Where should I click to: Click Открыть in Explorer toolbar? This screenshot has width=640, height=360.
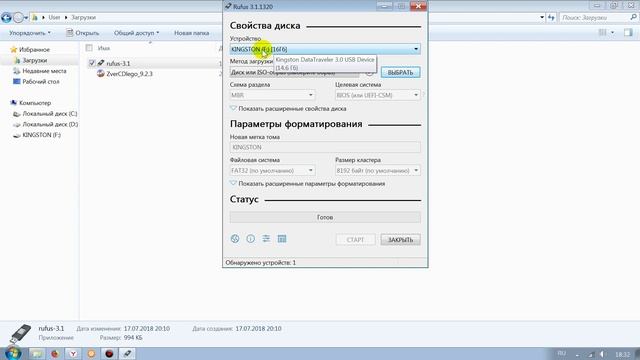click(x=82, y=33)
